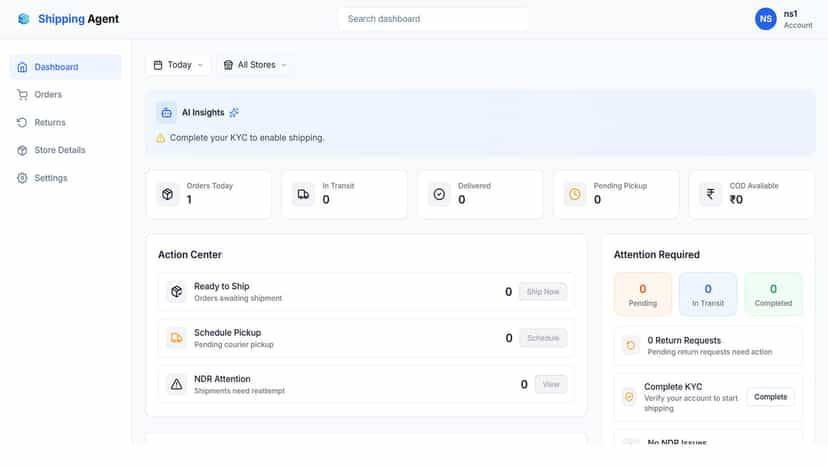This screenshot has width=828, height=466.
Task: Click the Settings gear icon
Action: point(22,178)
